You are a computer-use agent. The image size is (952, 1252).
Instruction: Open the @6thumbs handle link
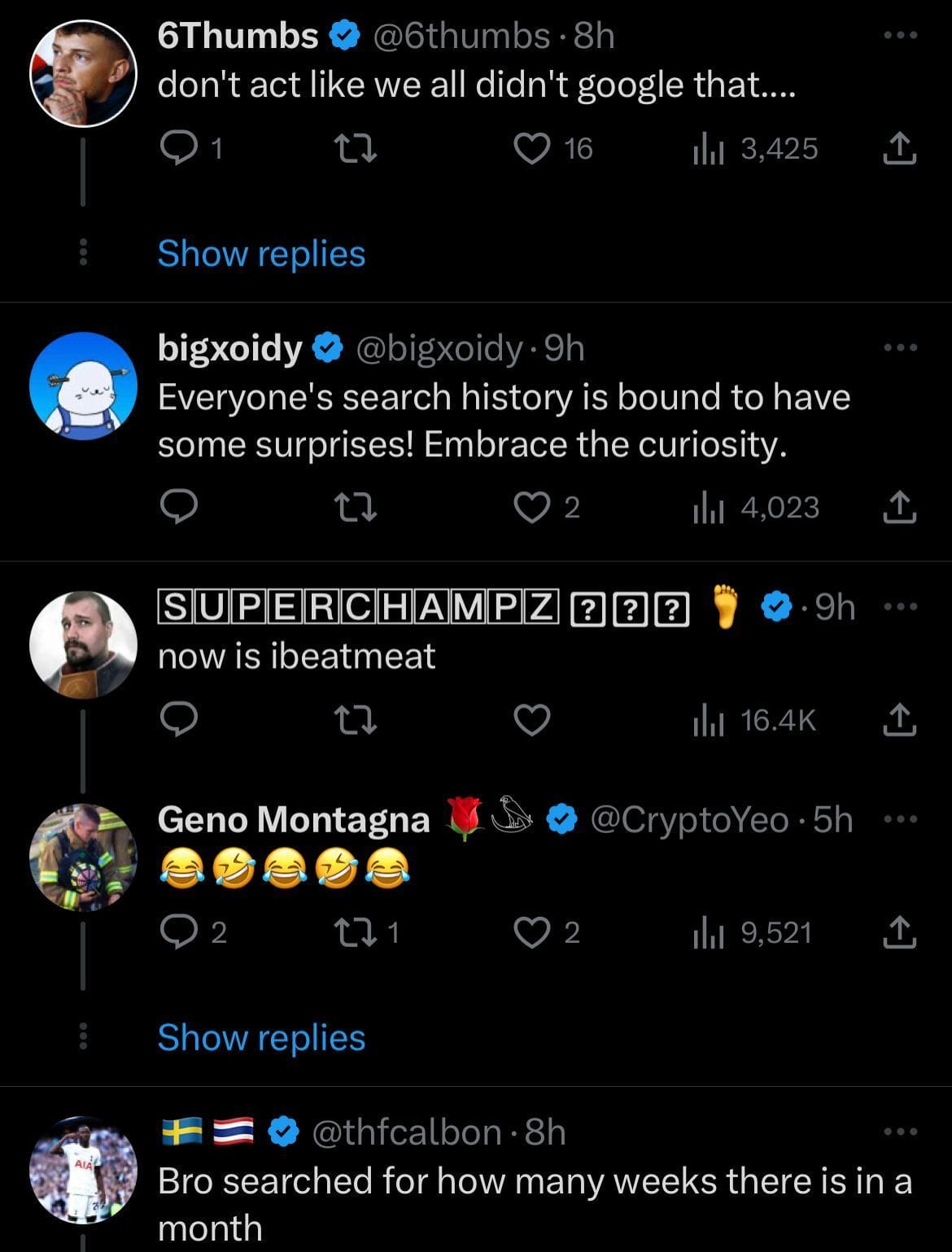(461, 36)
